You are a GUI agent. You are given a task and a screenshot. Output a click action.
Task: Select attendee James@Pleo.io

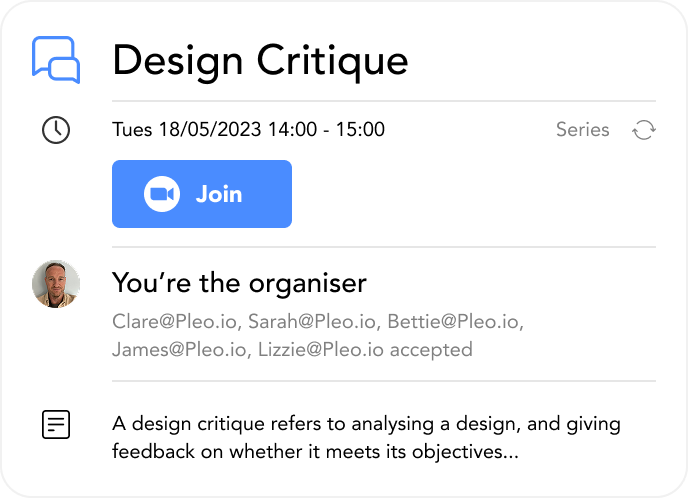click(180, 350)
